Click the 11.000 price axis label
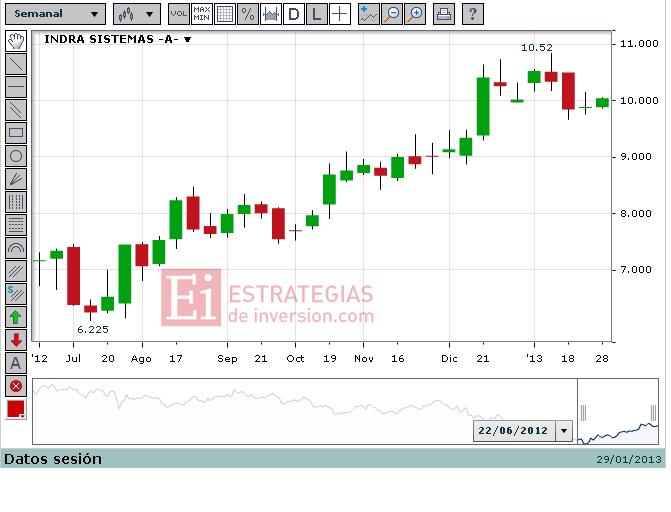Viewport: 671px width, 512px height. point(639,44)
